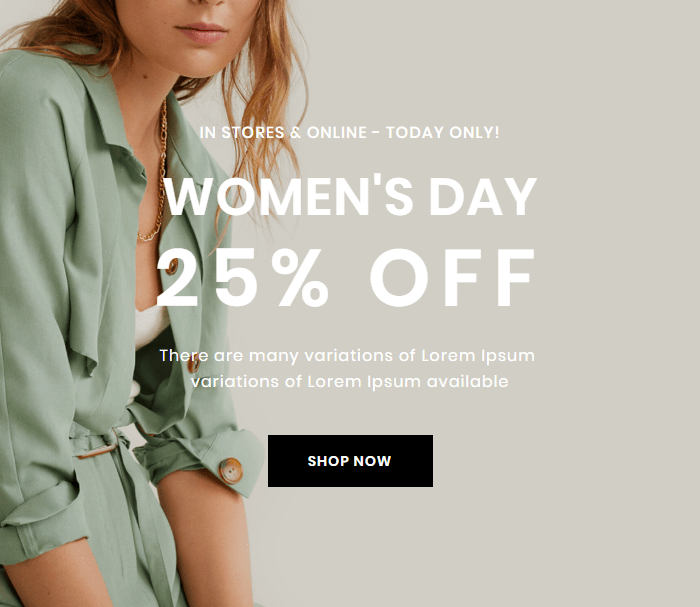Click the brown button on the sleeve cuff

click(231, 470)
